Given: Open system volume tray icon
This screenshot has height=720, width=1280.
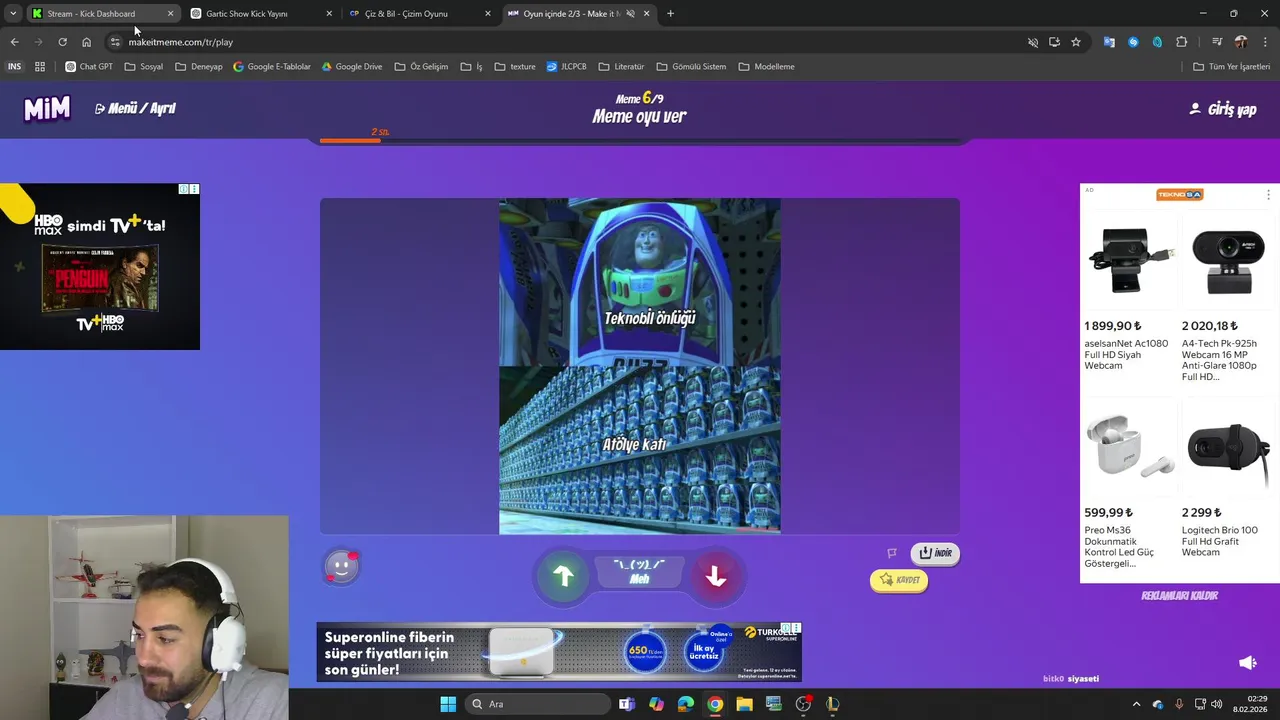Looking at the screenshot, I should tap(1216, 704).
